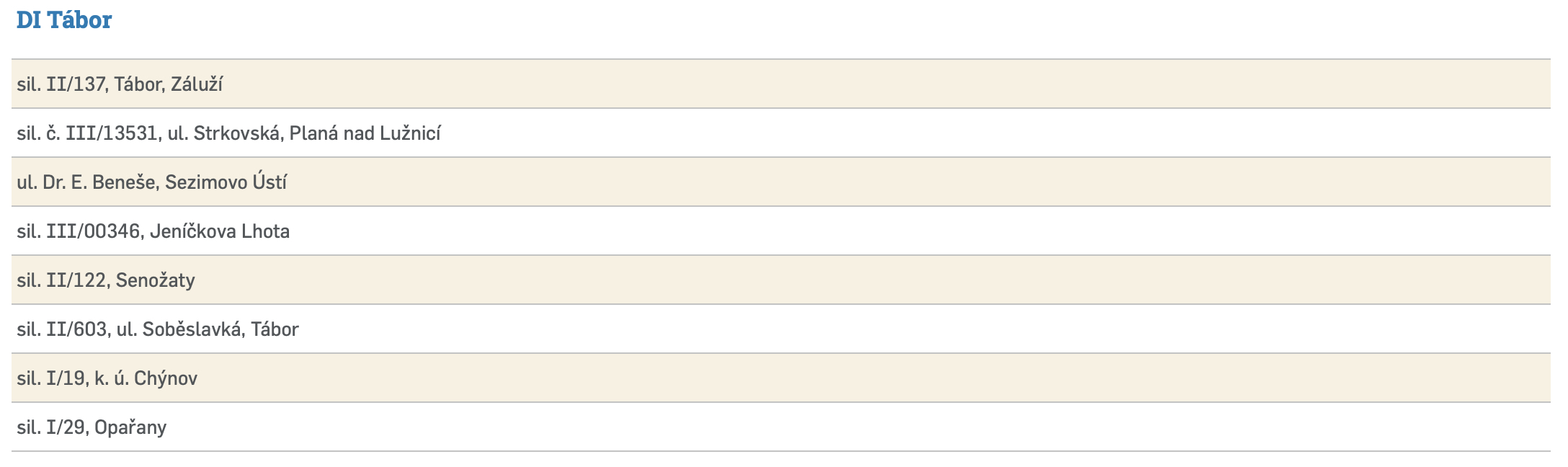The height and width of the screenshot is (467, 1568).
Task: Click the Jeníčkova Lhota village name
Action: tap(220, 231)
